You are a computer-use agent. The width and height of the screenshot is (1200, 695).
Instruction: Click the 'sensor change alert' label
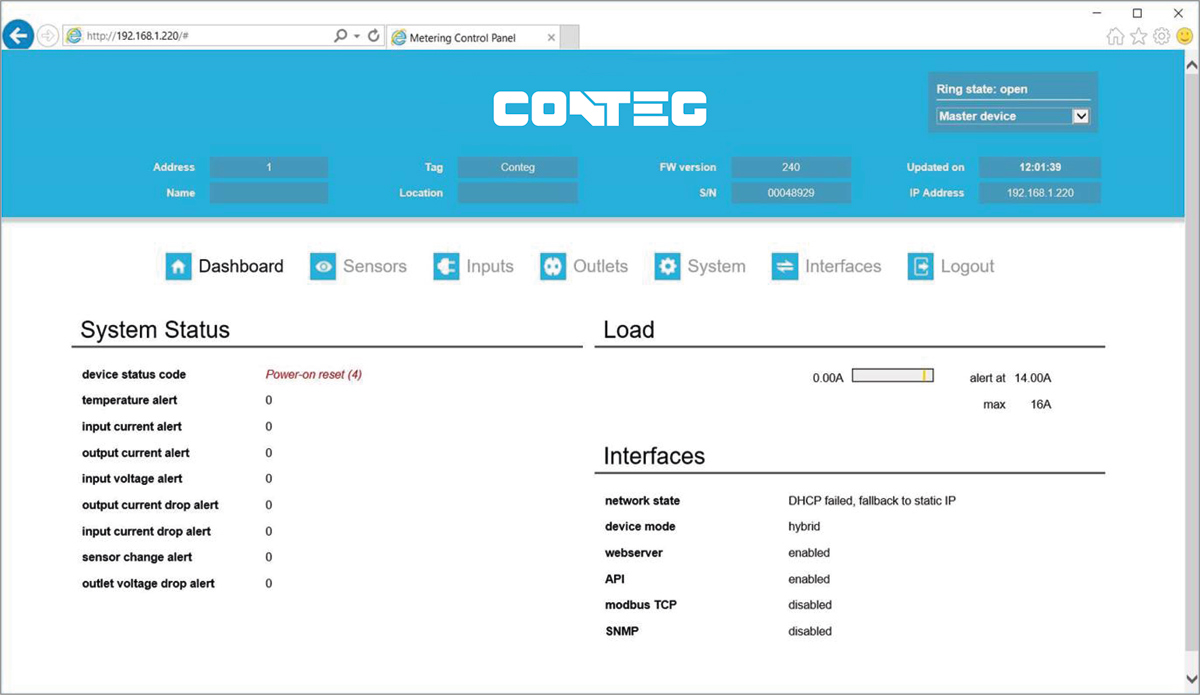137,557
